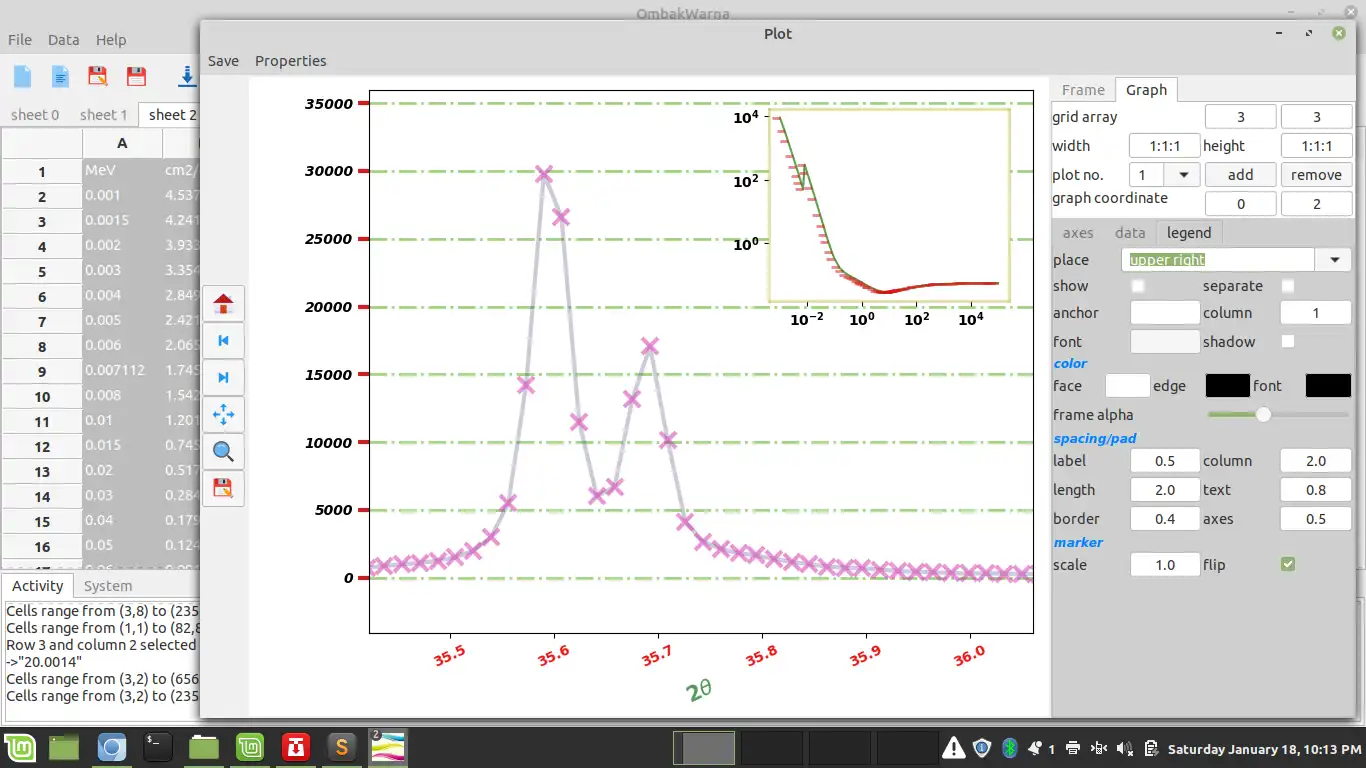Switch to the axes sub-tab
This screenshot has height=768, width=1366.
click(x=1077, y=233)
